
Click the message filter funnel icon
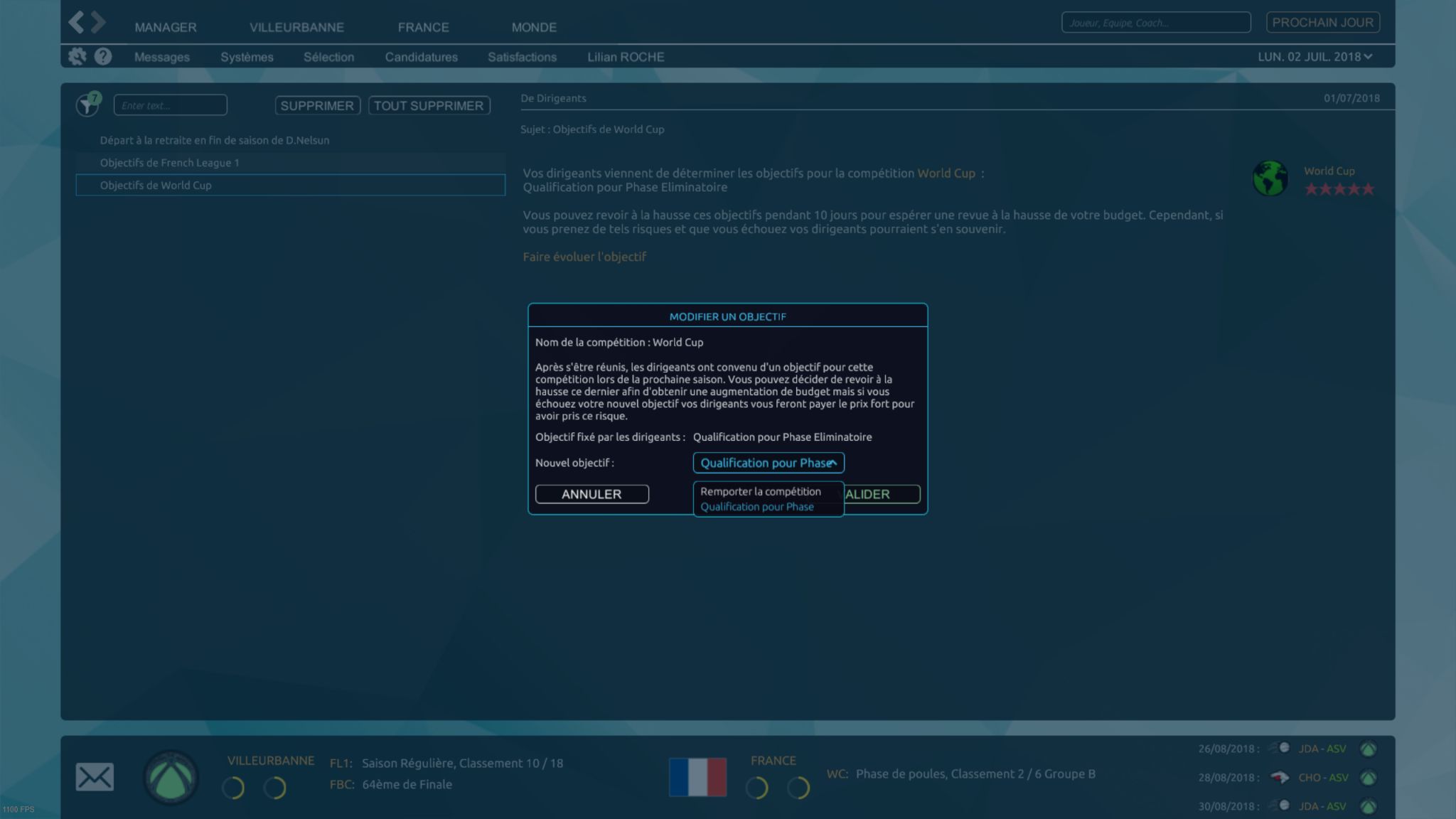(87, 105)
